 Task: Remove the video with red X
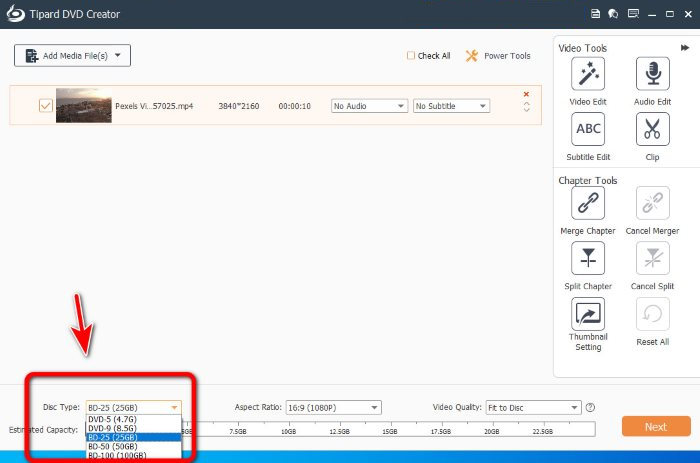tap(526, 94)
